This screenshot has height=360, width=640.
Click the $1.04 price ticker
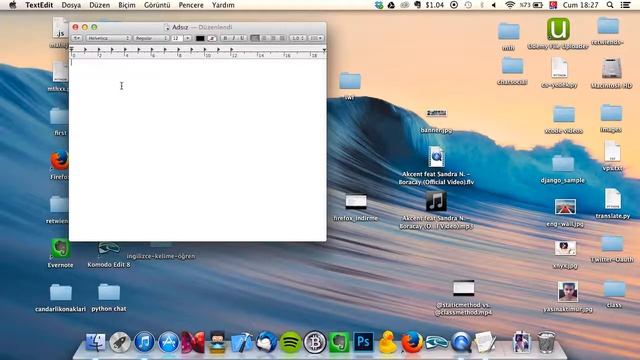click(434, 5)
